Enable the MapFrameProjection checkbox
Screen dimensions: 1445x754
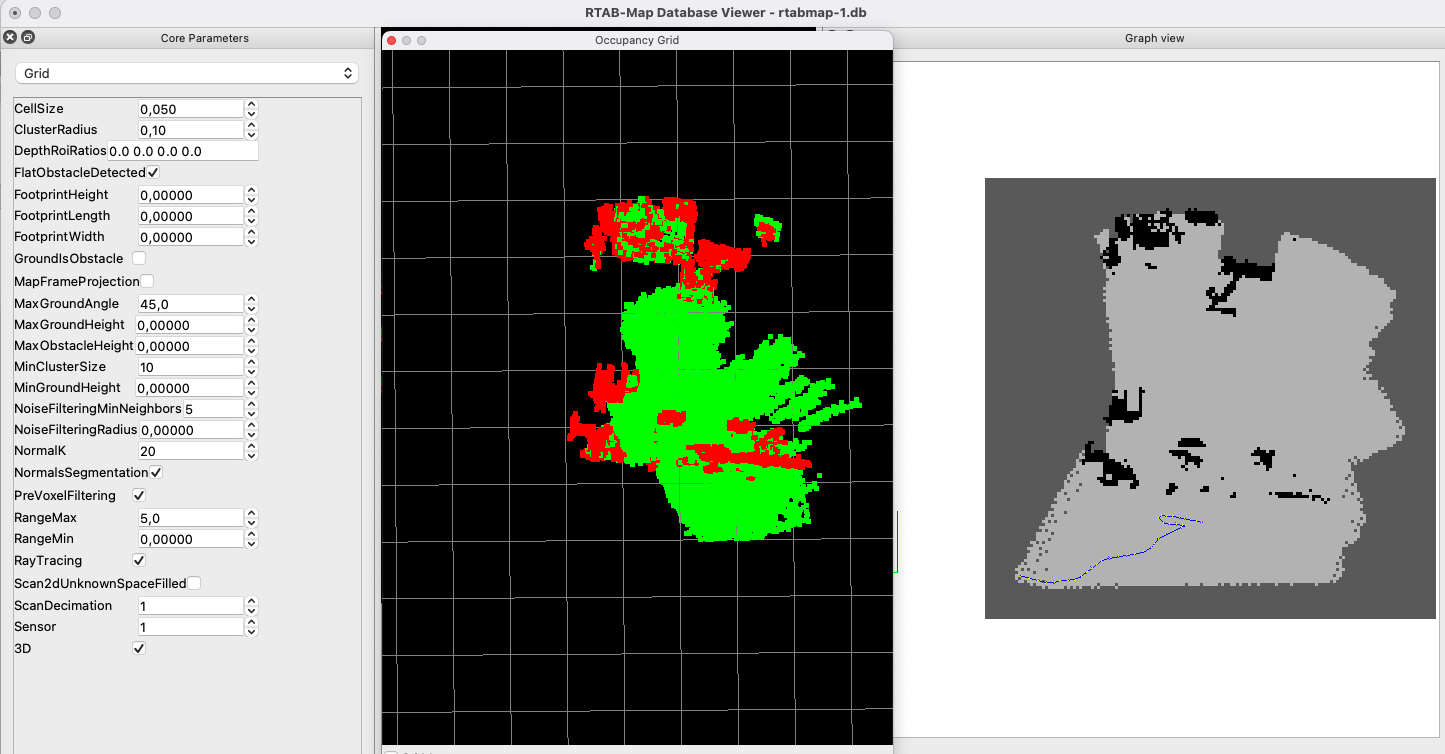pyautogui.click(x=147, y=281)
